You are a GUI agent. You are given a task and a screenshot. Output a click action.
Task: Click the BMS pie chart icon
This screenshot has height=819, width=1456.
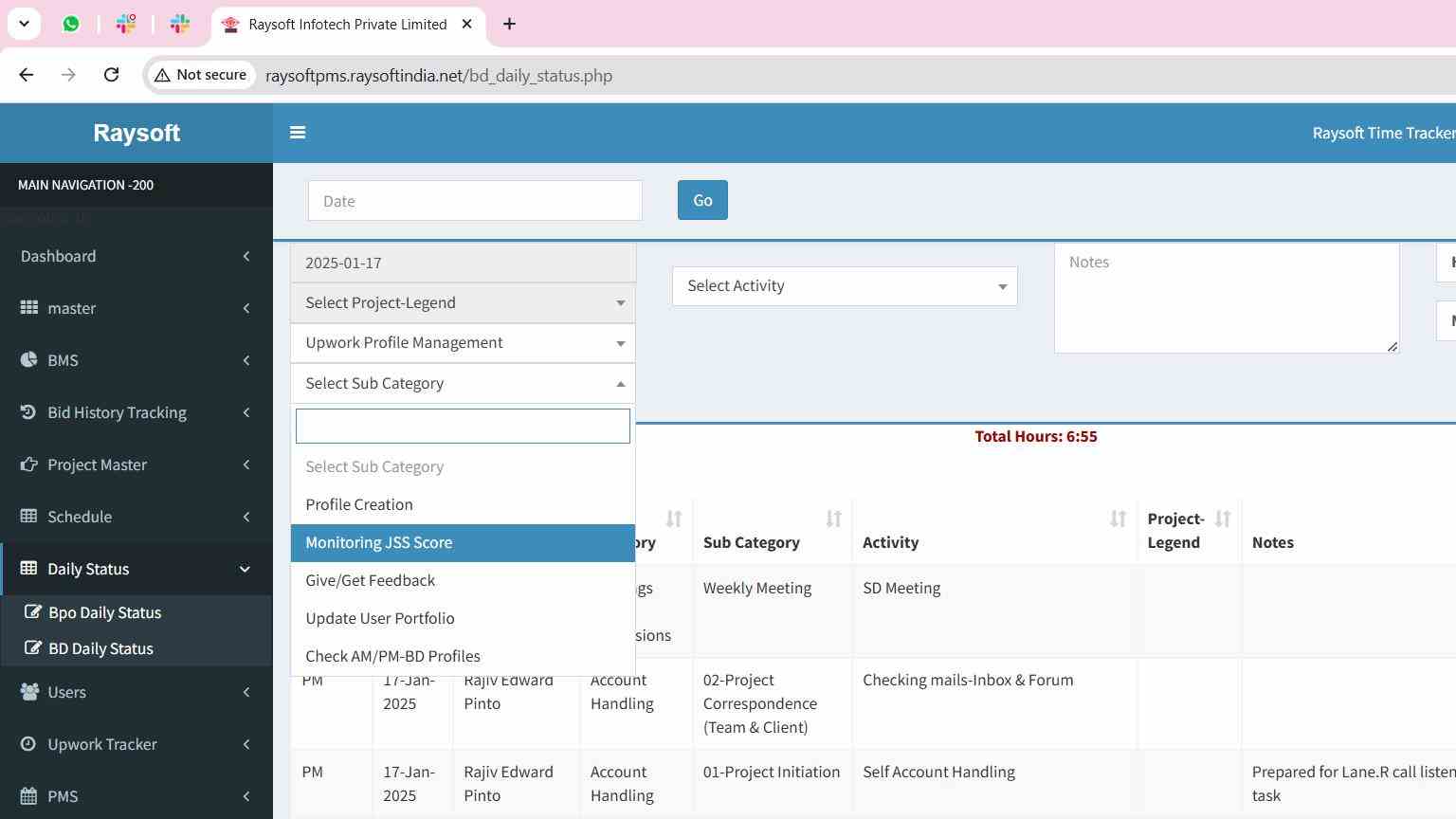tap(29, 360)
